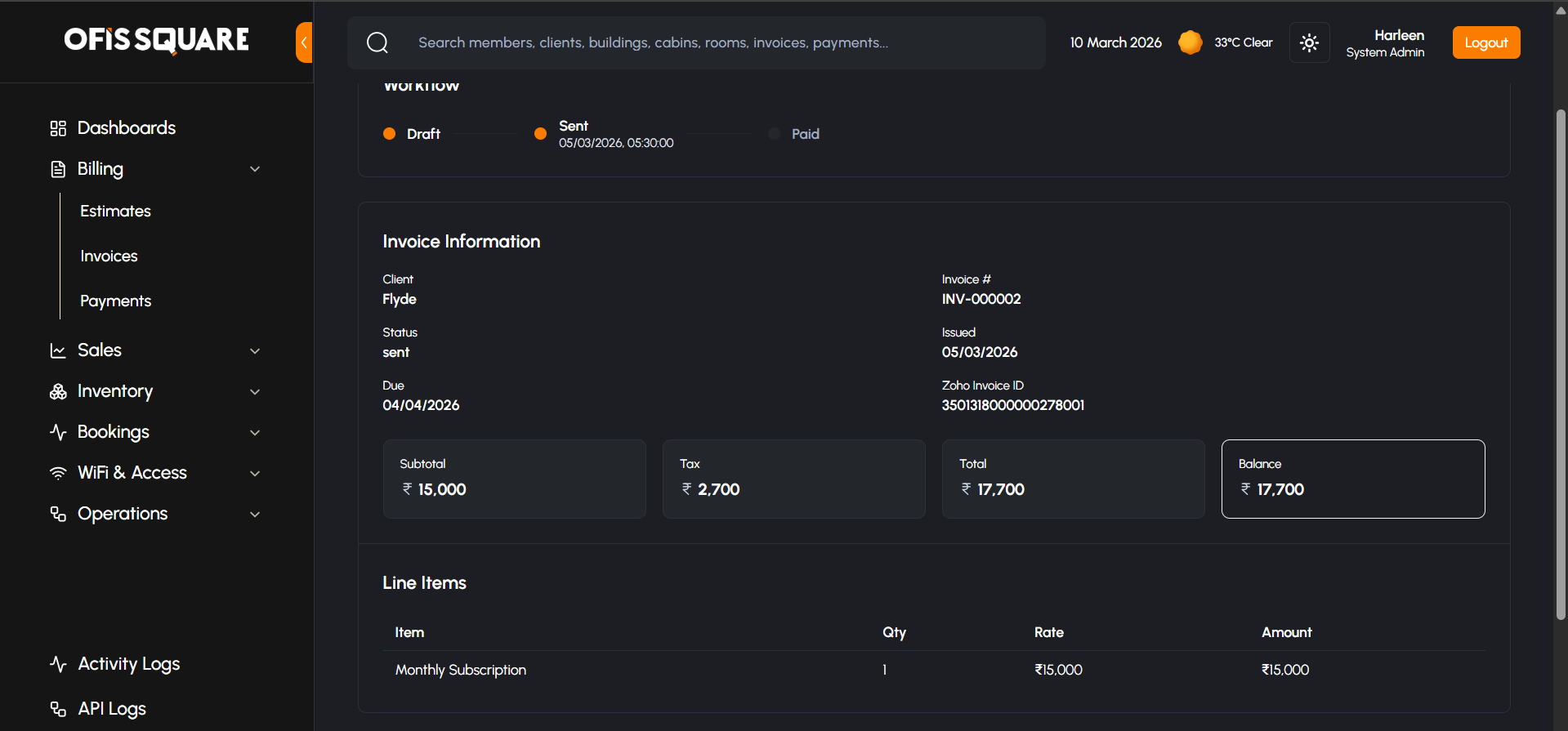Open the Estimates link in Billing
The width and height of the screenshot is (1568, 731).
pos(115,212)
